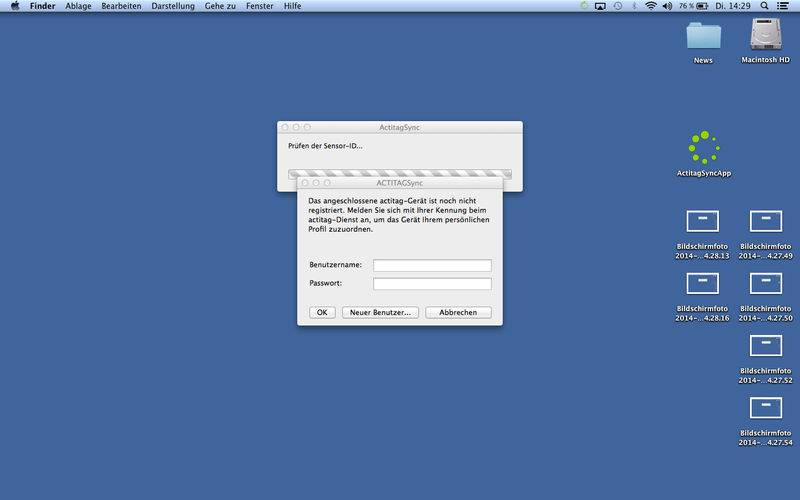Open the Hilfe menu
Image resolution: width=800 pixels, height=500 pixels.
(292, 6)
